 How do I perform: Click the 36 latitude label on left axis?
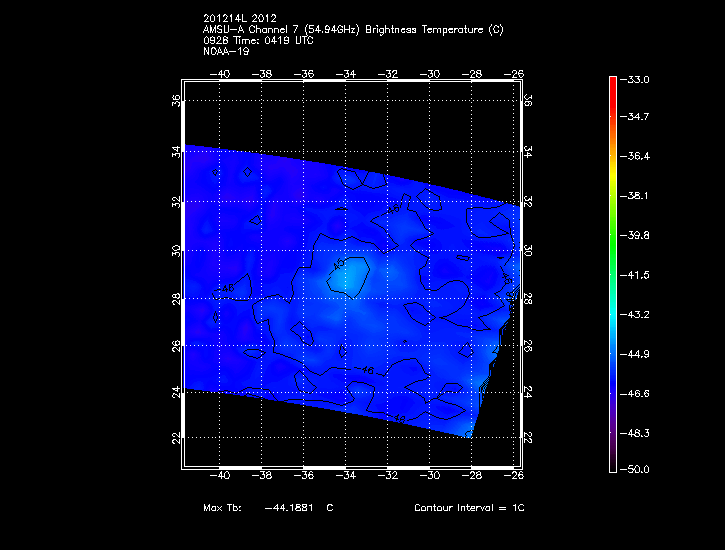point(176,100)
